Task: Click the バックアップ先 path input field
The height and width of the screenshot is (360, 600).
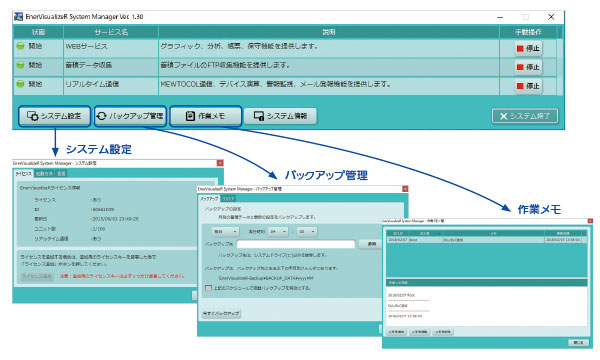Action: pos(296,244)
